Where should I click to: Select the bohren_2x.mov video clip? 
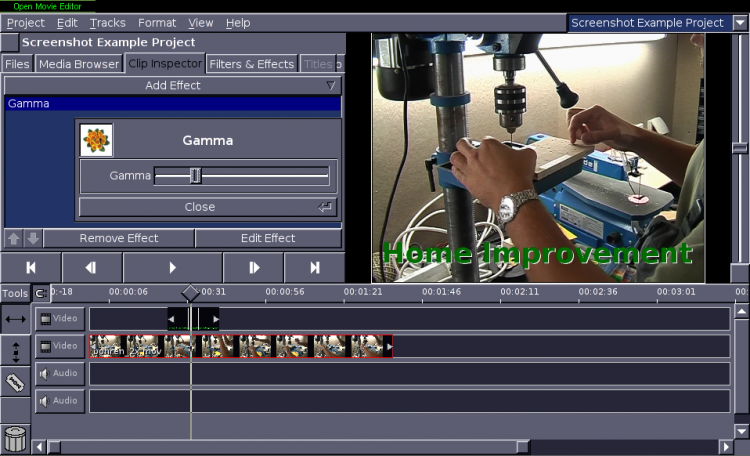[x=241, y=346]
